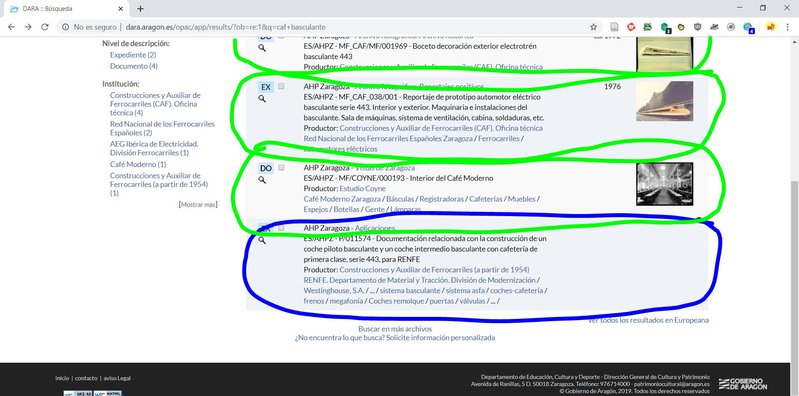The height and width of the screenshot is (396, 799).
Task: Click the red extension icon in toolbar
Action: [631, 27]
